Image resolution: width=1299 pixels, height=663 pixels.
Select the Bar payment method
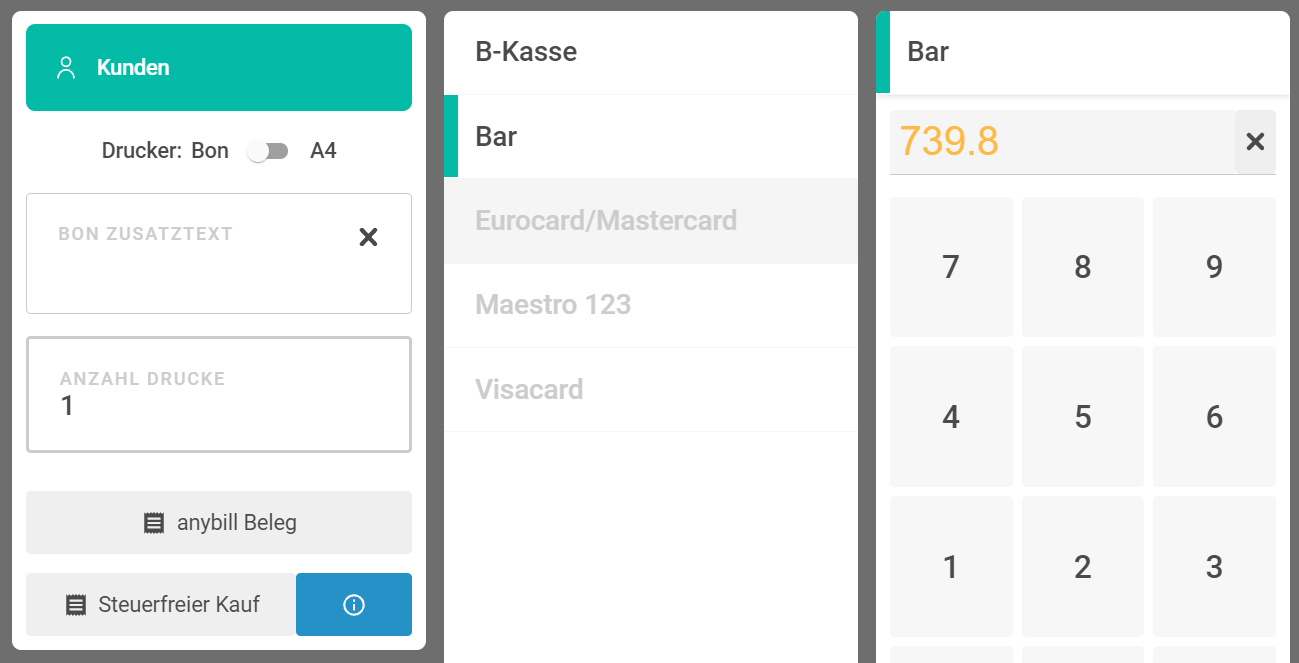point(651,136)
